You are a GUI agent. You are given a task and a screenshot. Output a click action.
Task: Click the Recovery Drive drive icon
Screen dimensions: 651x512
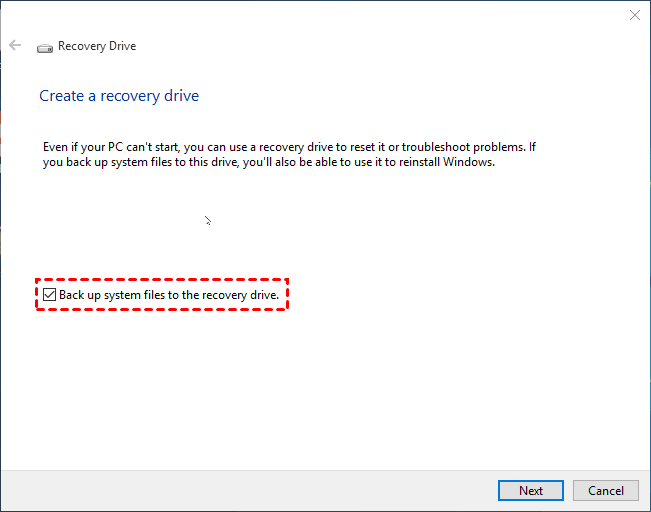point(45,47)
